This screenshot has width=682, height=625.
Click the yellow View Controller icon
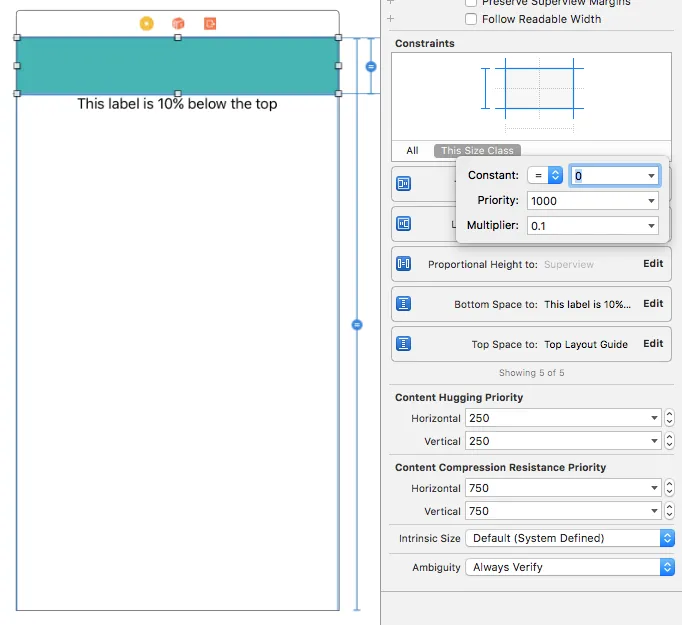(x=147, y=23)
